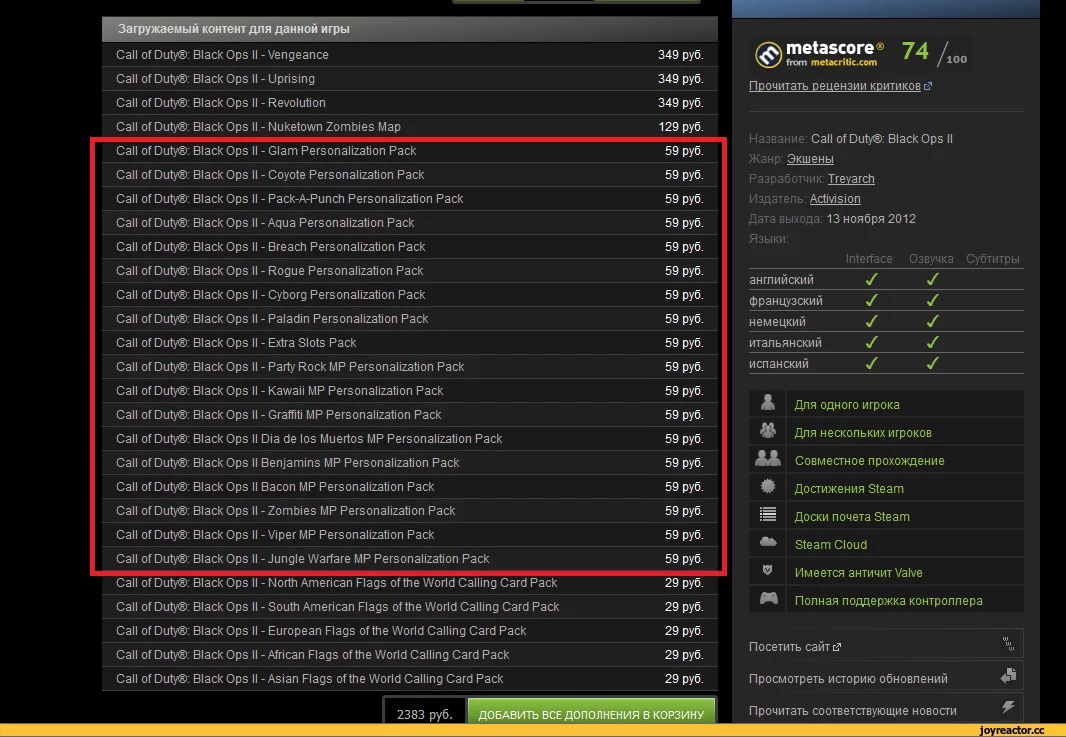Click the Spanish subtitles checkmark
The height and width of the screenshot is (737, 1066).
(932, 363)
